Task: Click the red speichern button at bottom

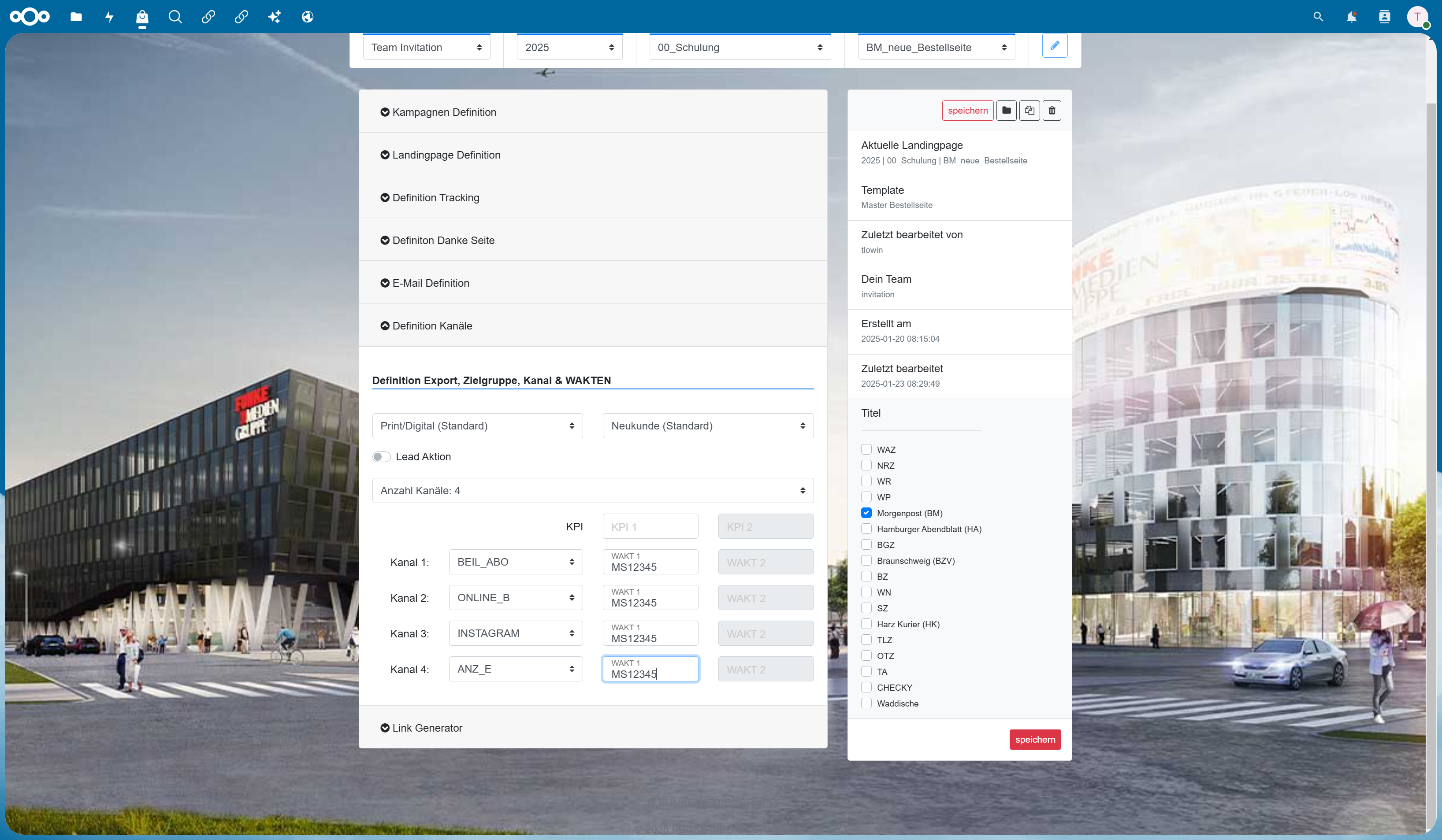Action: 1035,740
